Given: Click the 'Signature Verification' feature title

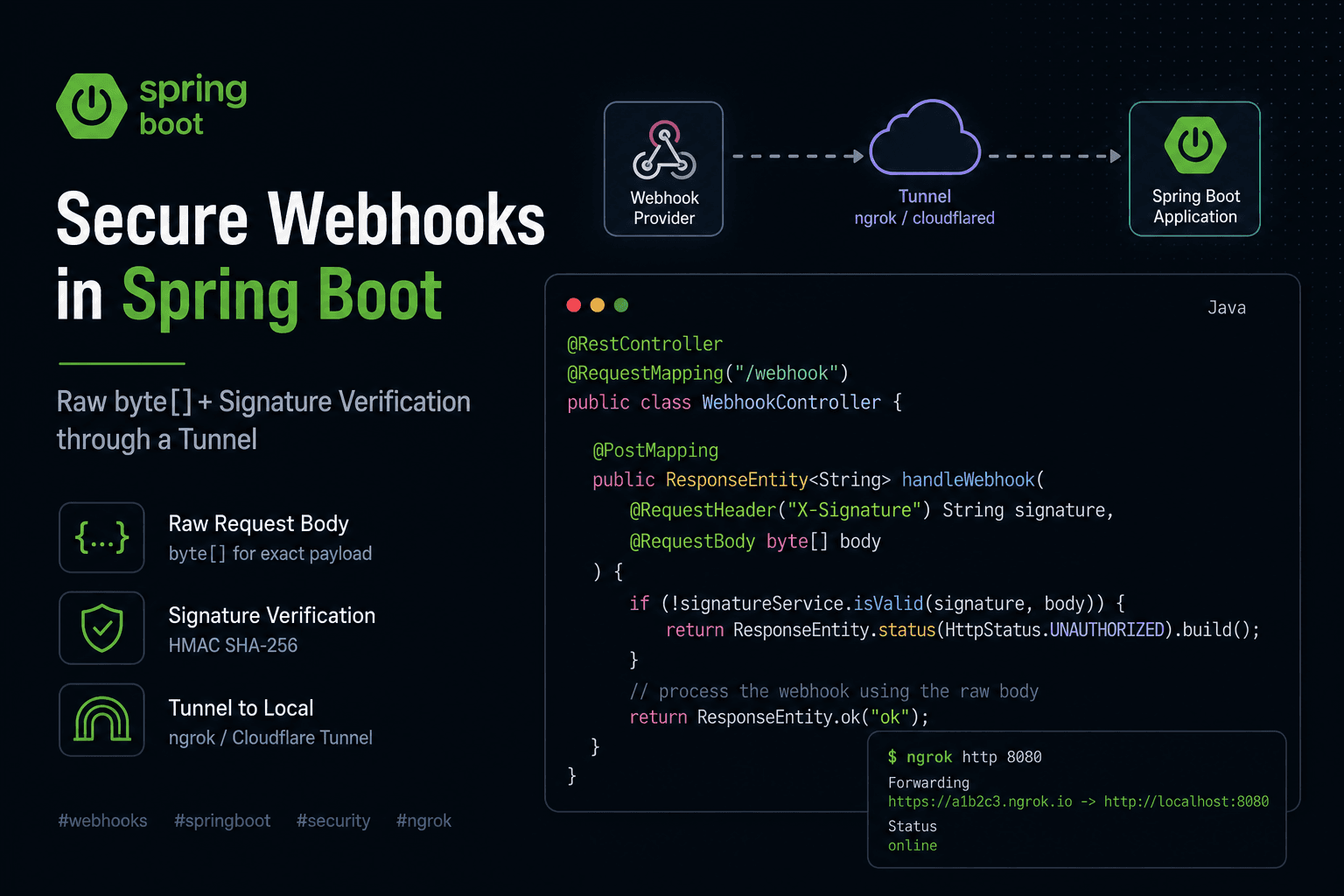Looking at the screenshot, I should click(x=272, y=615).
